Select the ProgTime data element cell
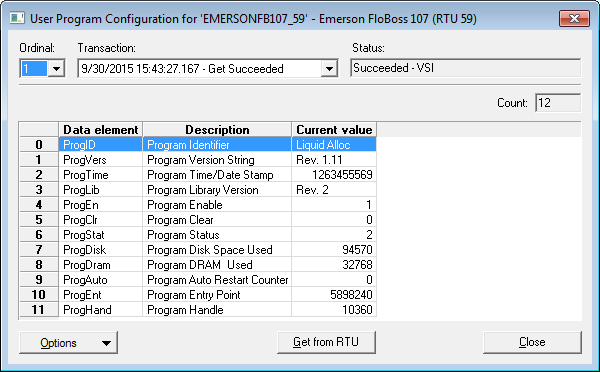This screenshot has width=600, height=372. click(x=101, y=175)
